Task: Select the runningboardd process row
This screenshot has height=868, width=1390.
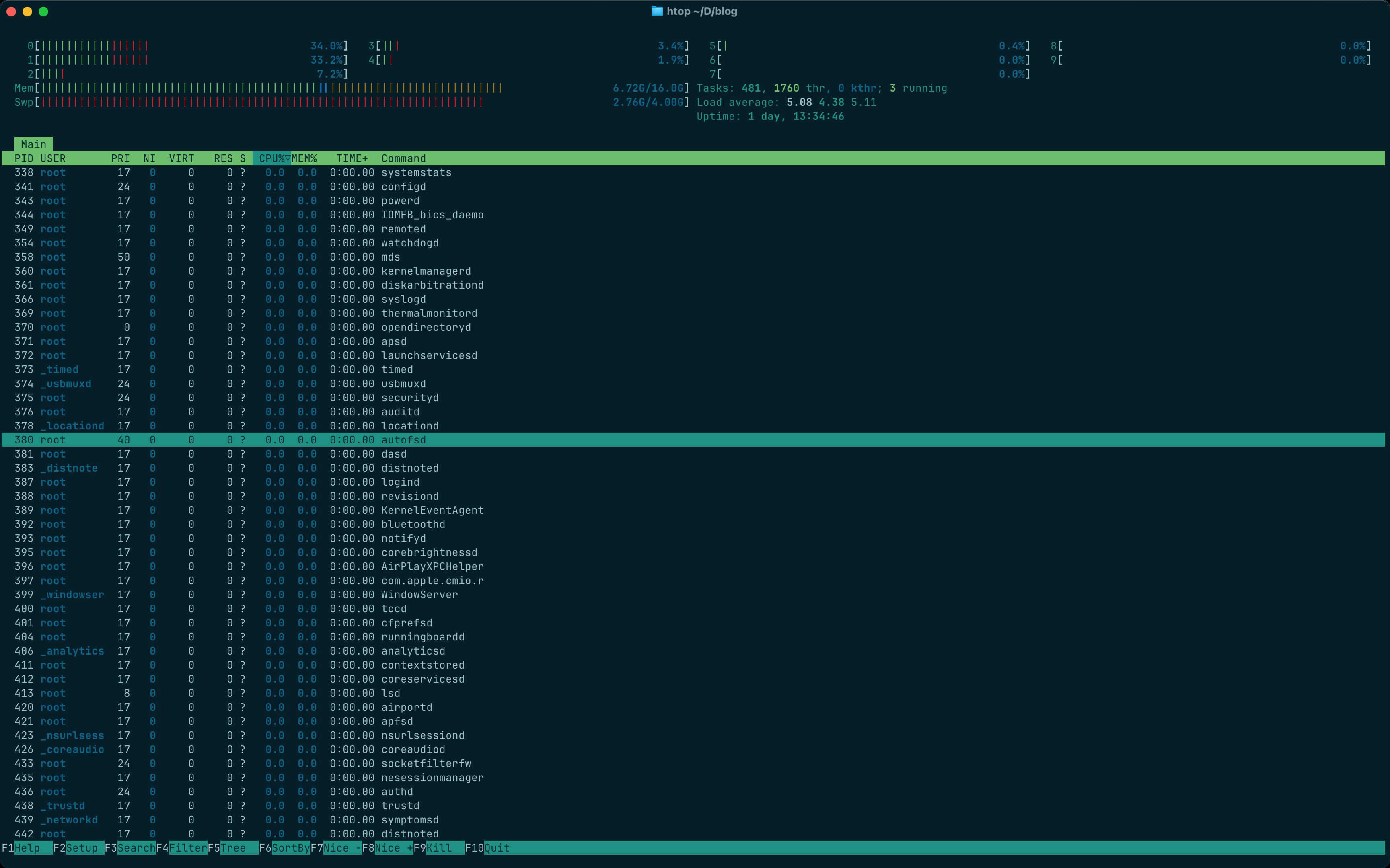Action: click(x=693, y=637)
